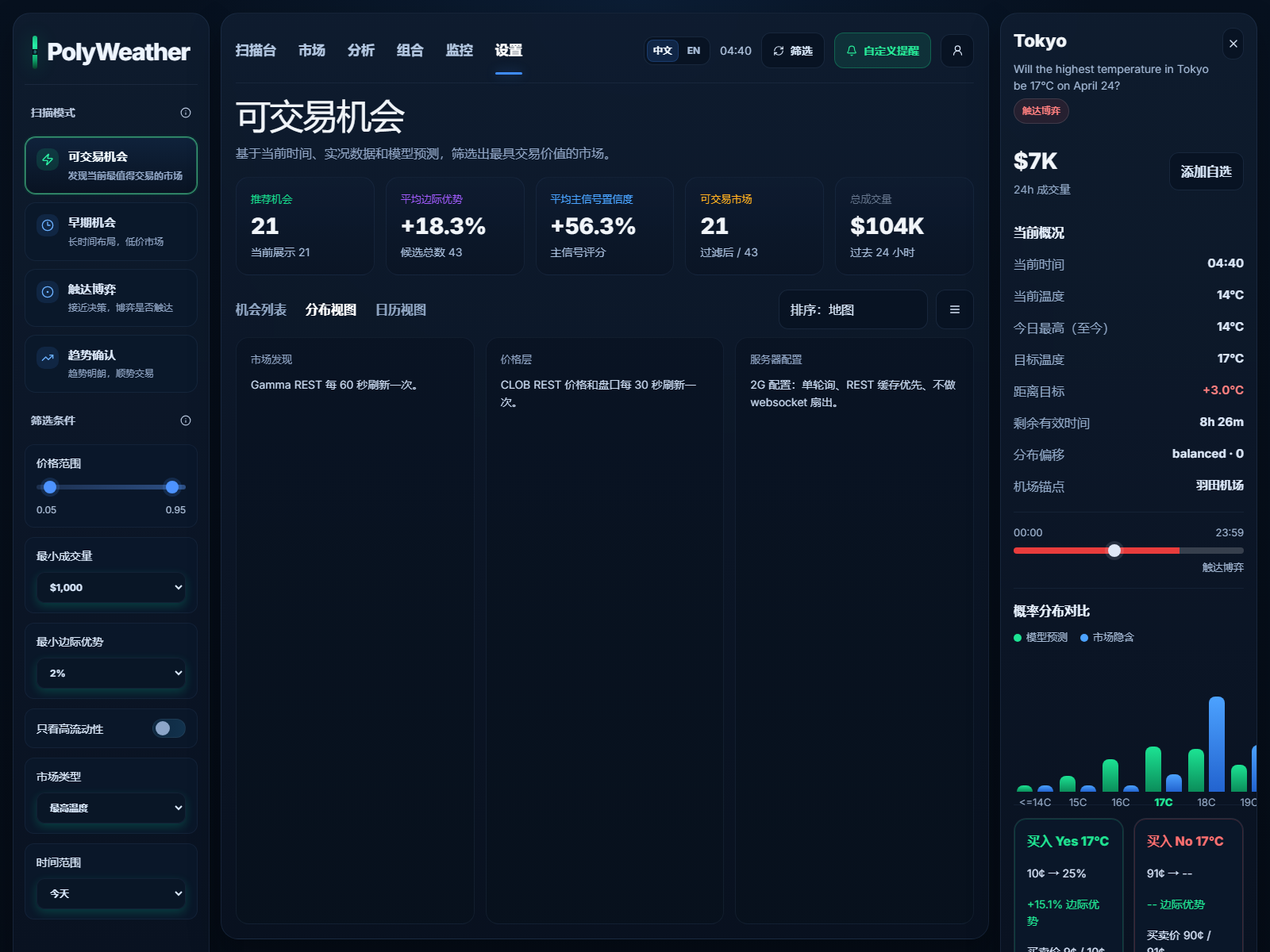Open 市场类型 最高温度 dropdown

coord(111,808)
